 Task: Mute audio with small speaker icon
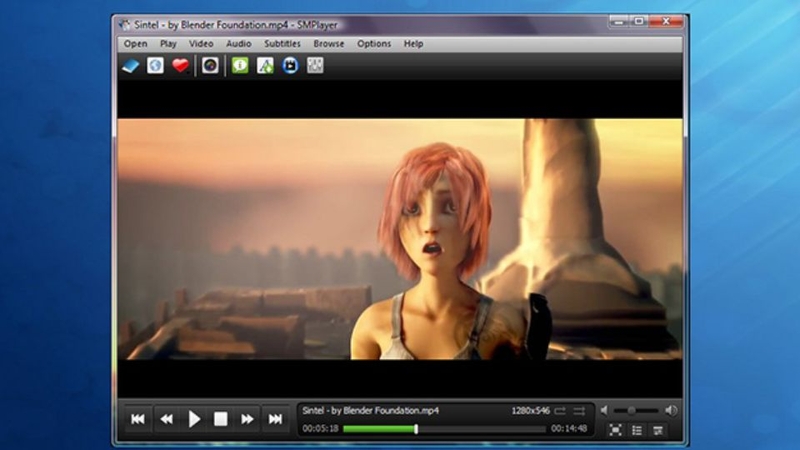pyautogui.click(x=604, y=410)
